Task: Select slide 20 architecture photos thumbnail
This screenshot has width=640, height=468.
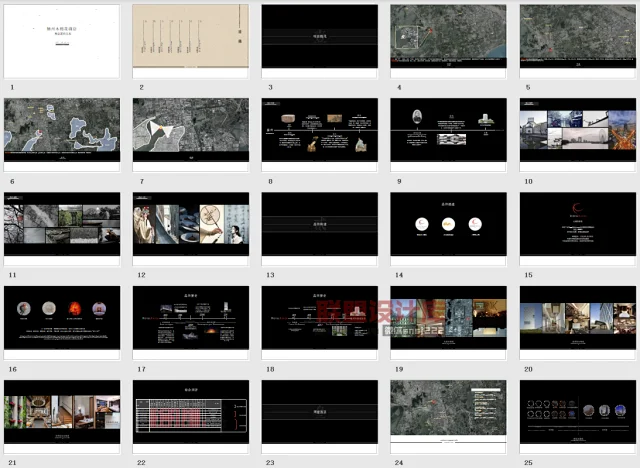Action: (577, 318)
